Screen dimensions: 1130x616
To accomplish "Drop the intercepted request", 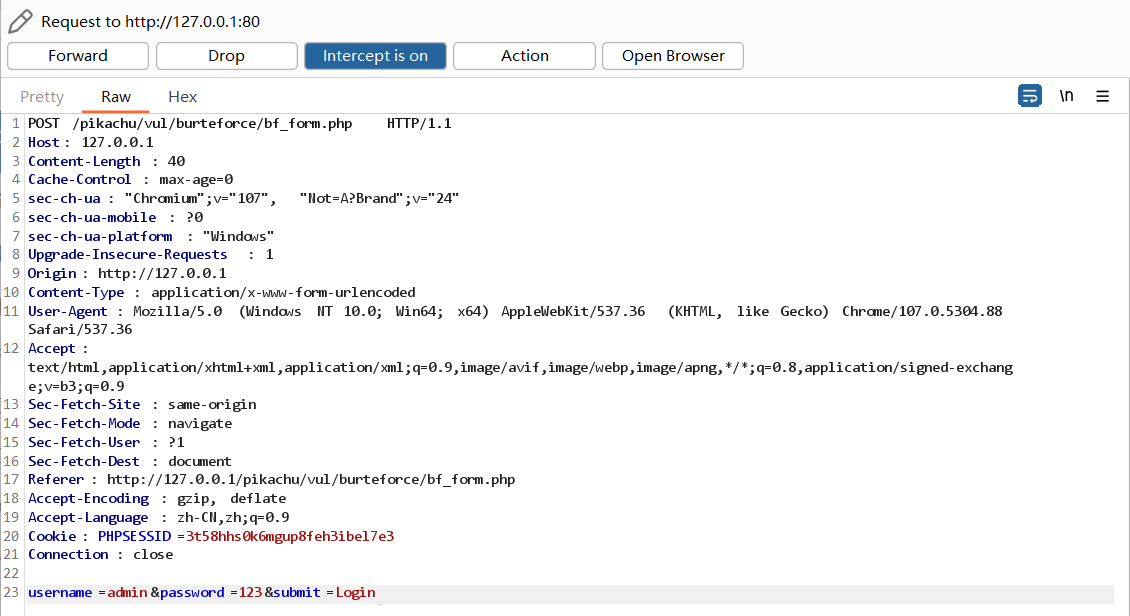I will (226, 56).
